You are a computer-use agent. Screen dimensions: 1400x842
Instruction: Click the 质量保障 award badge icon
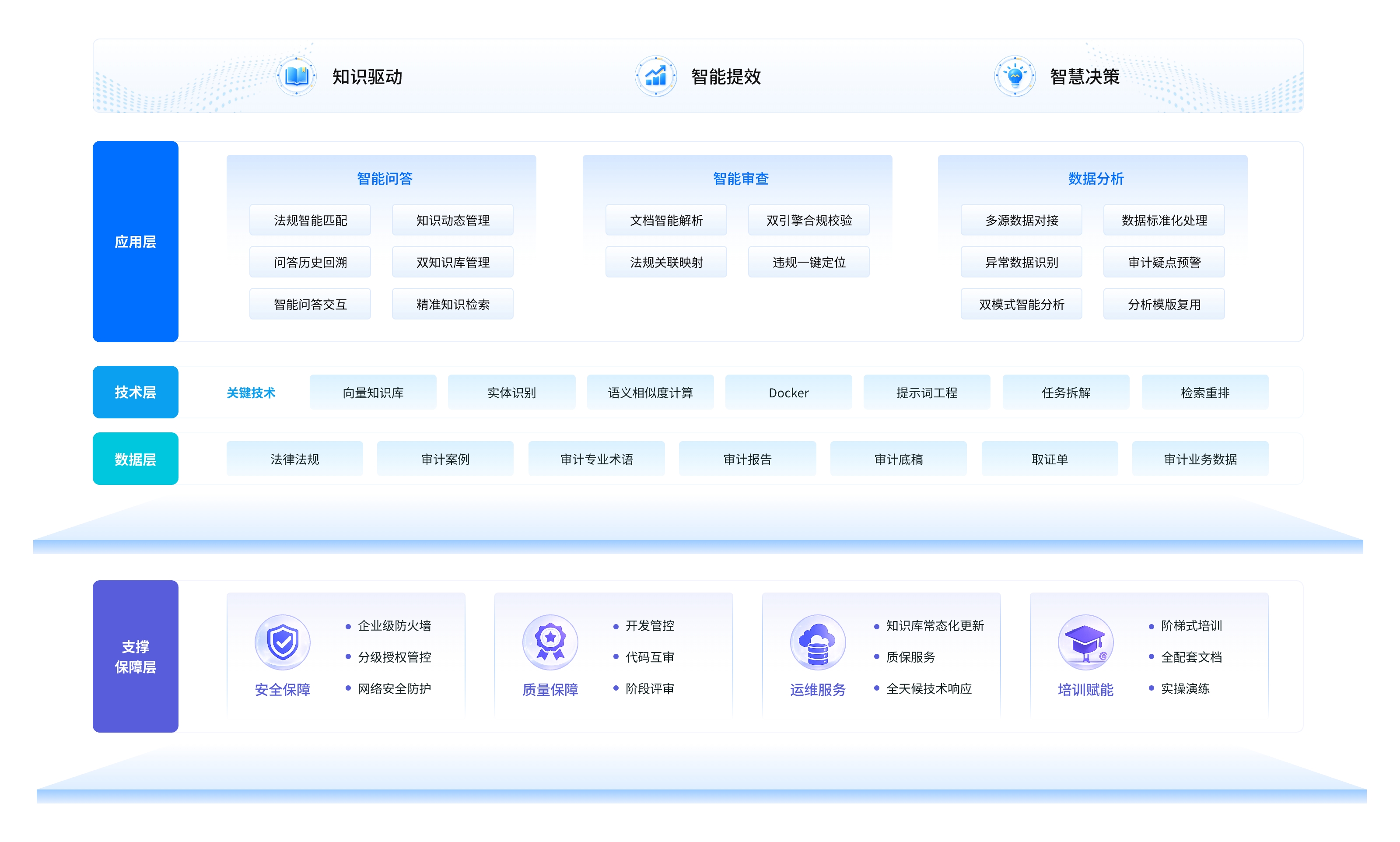point(550,642)
